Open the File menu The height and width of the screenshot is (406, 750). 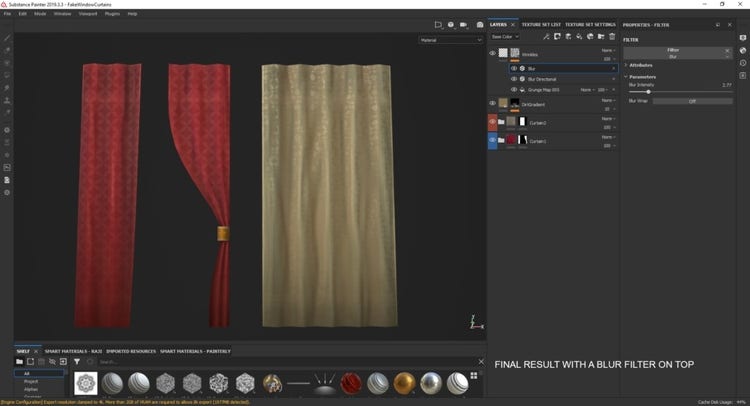(x=7, y=14)
